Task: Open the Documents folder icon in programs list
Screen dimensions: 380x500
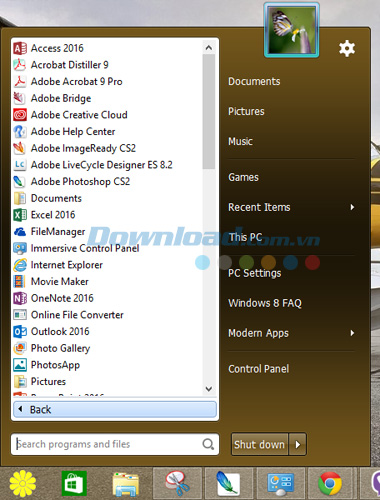Action: tap(20, 198)
